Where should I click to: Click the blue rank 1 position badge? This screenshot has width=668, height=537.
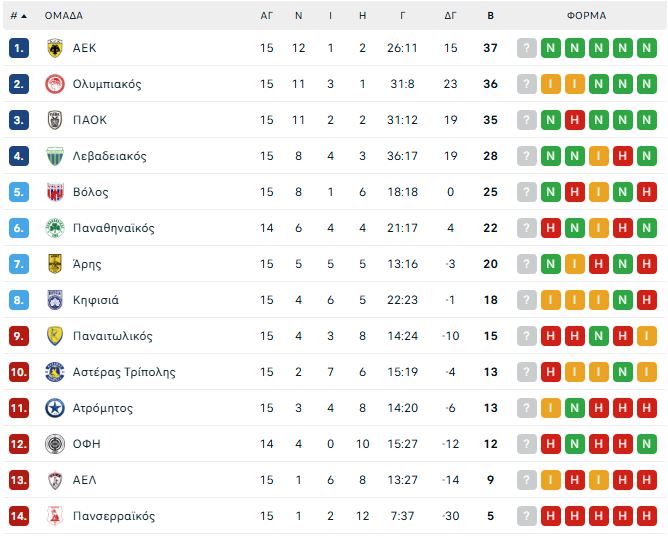(19, 48)
